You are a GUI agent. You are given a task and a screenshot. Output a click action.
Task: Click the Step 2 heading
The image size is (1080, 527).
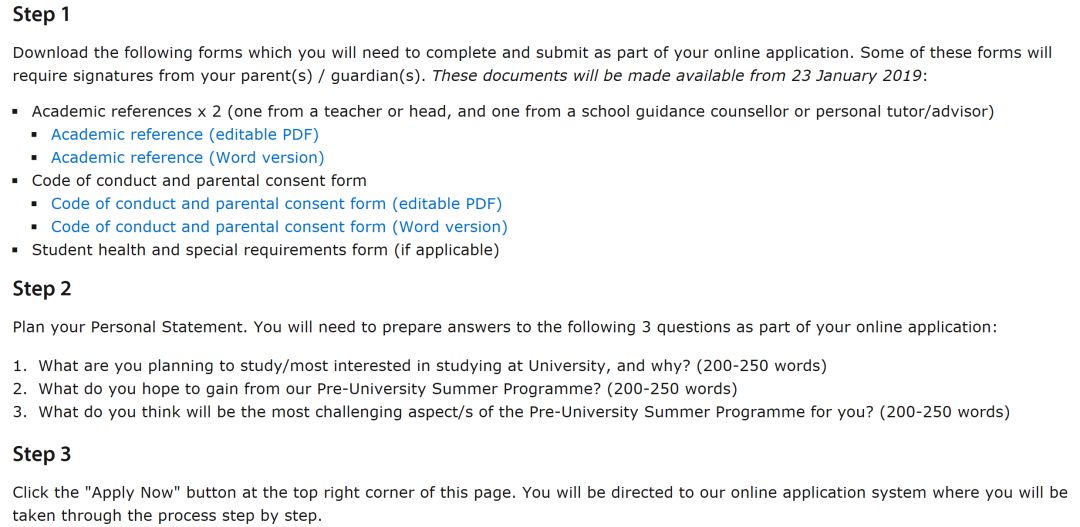pos(42,289)
